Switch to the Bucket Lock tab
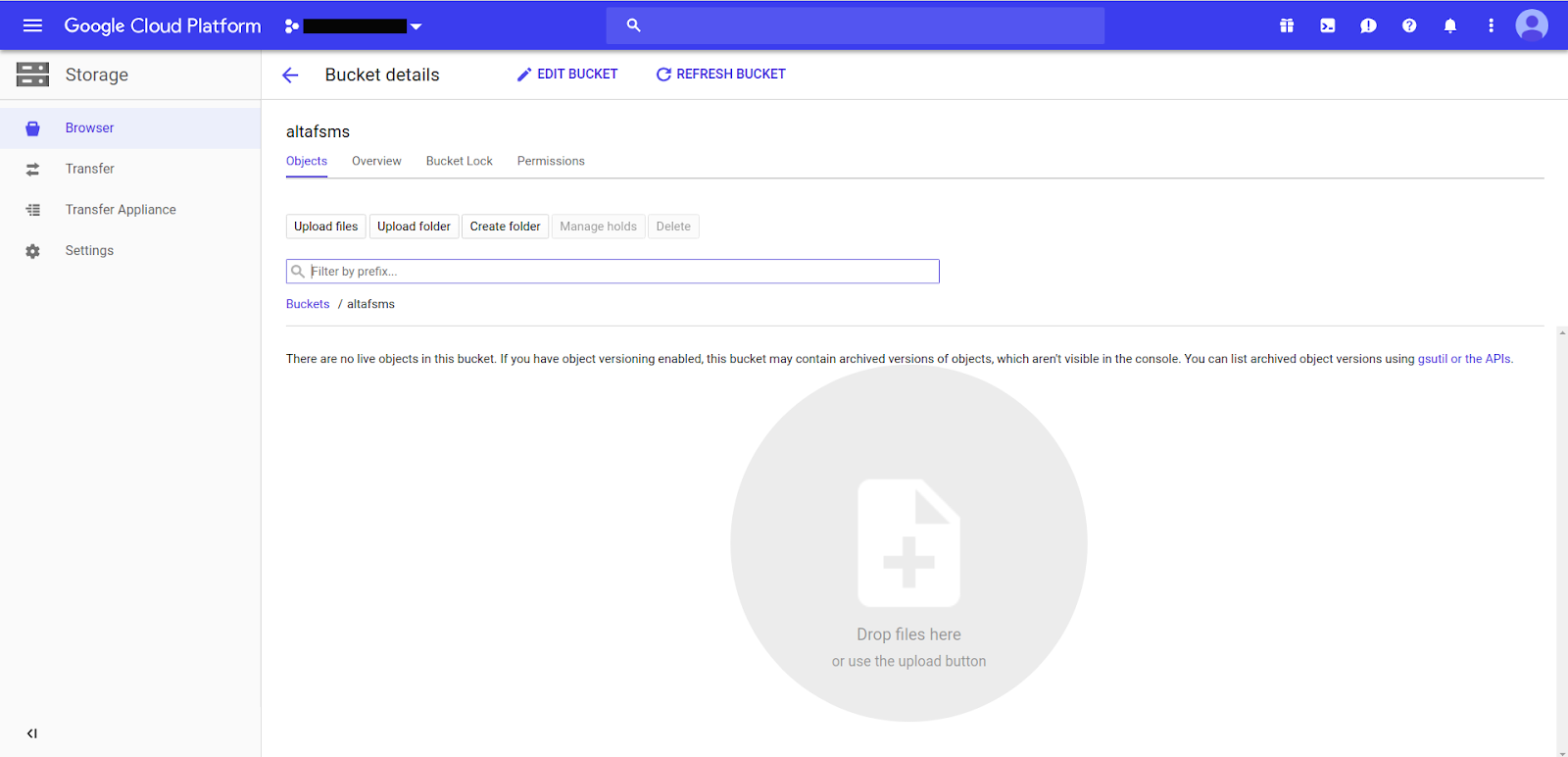Screen dimensions: 1568x757 tap(460, 161)
